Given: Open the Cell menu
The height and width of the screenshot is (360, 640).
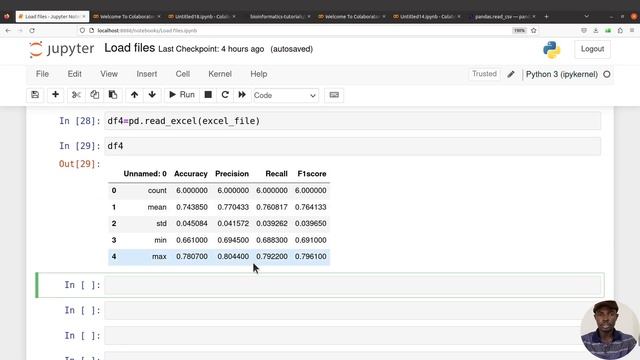Looking at the screenshot, I should [182, 74].
